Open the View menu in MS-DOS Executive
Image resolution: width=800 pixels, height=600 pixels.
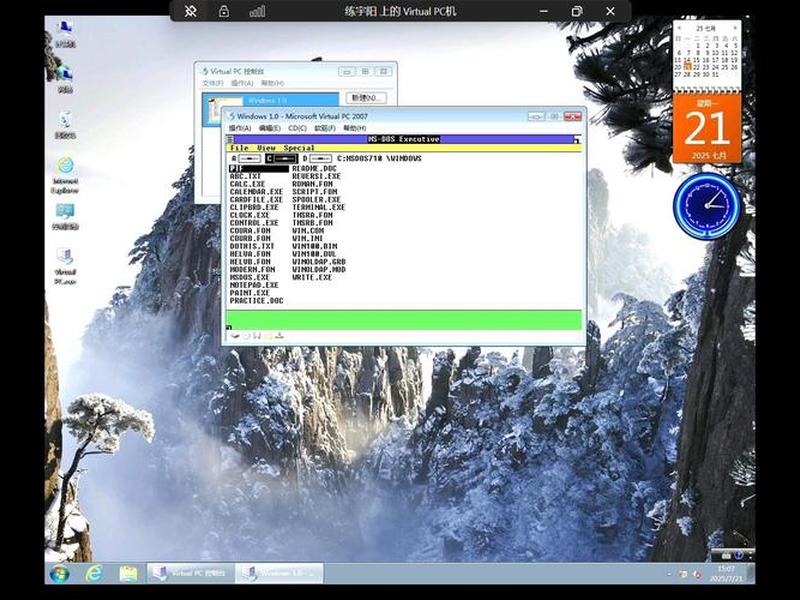266,148
